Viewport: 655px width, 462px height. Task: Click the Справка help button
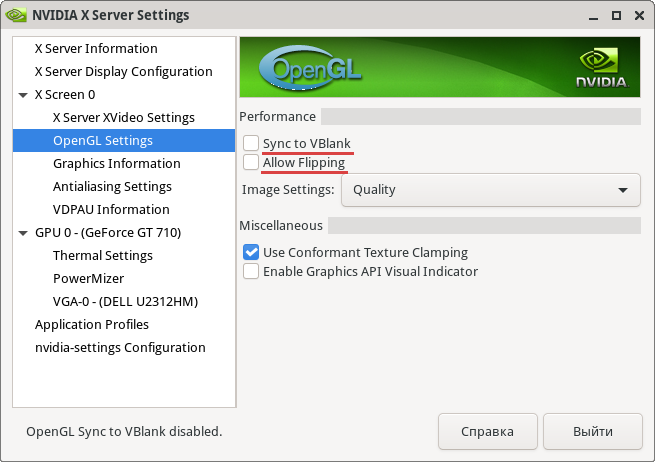487,432
